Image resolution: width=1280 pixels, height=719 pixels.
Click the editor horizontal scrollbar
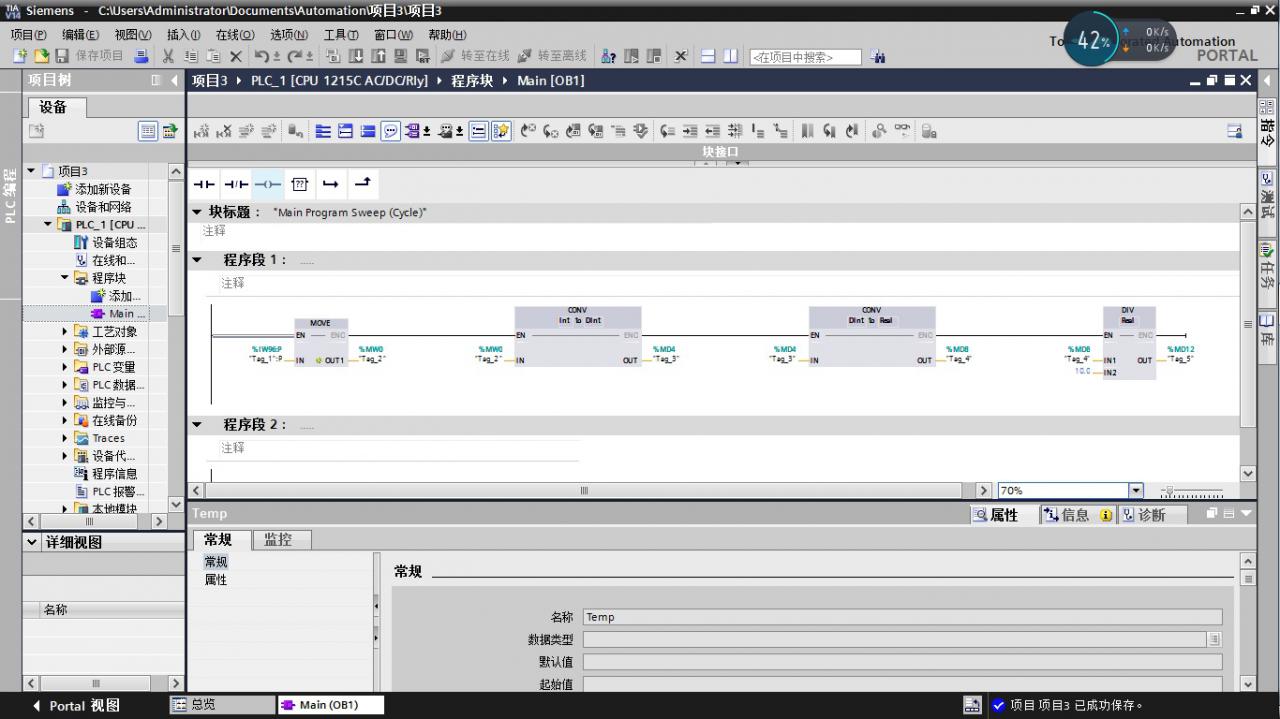pyautogui.click(x=584, y=490)
